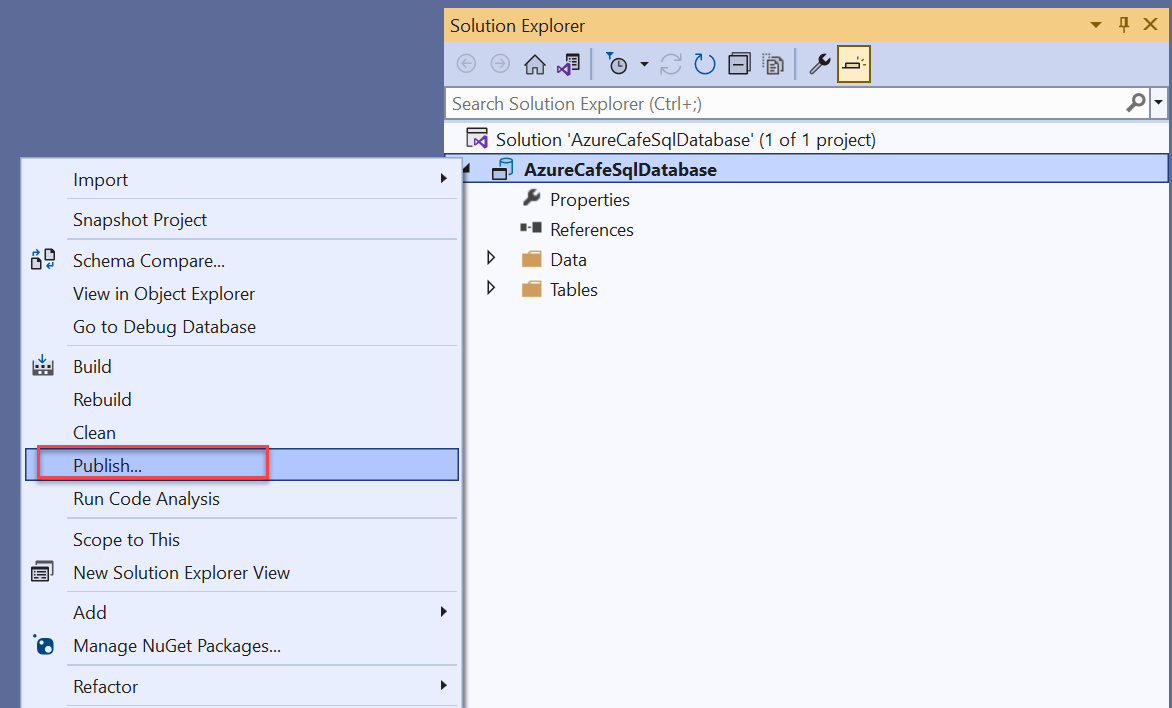
Task: Click the database project icon
Action: (x=502, y=170)
